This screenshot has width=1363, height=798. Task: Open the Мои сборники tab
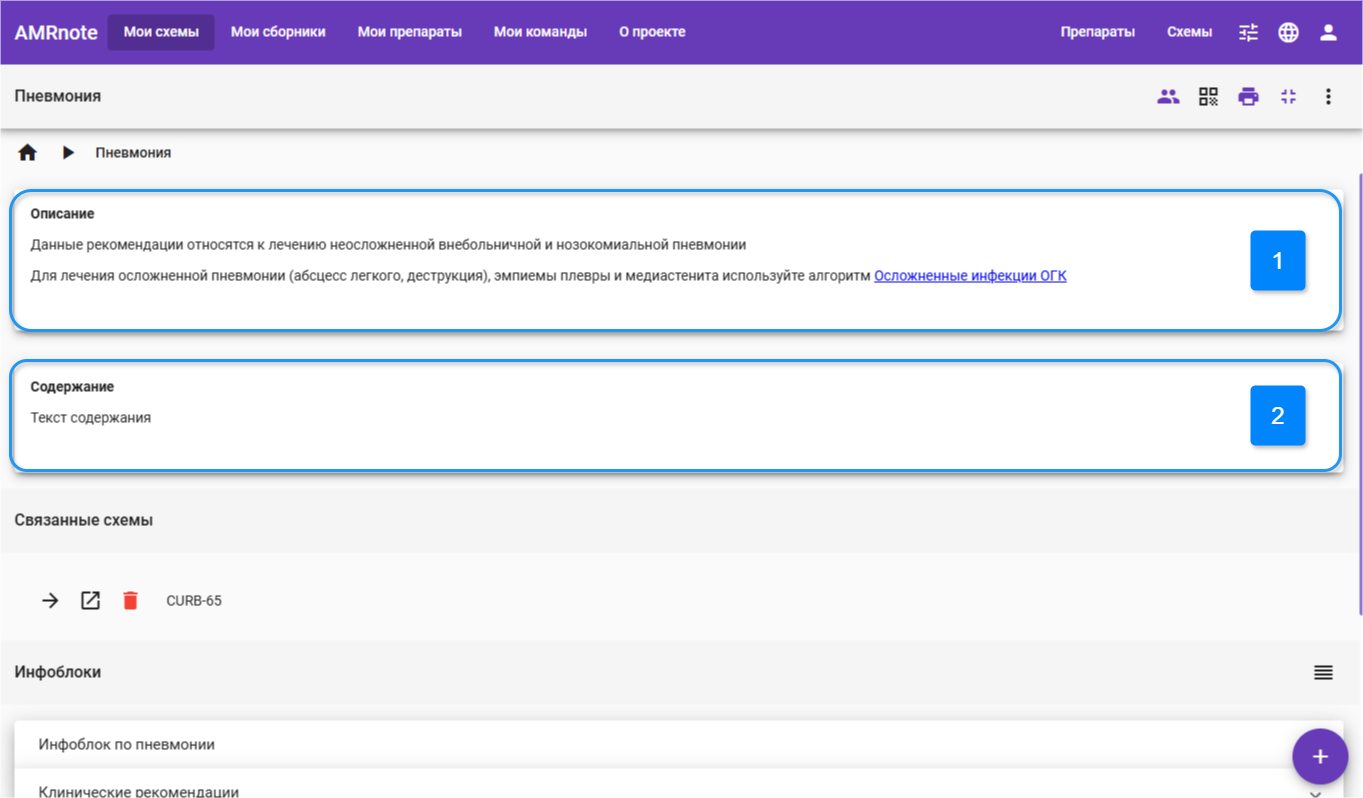[278, 32]
